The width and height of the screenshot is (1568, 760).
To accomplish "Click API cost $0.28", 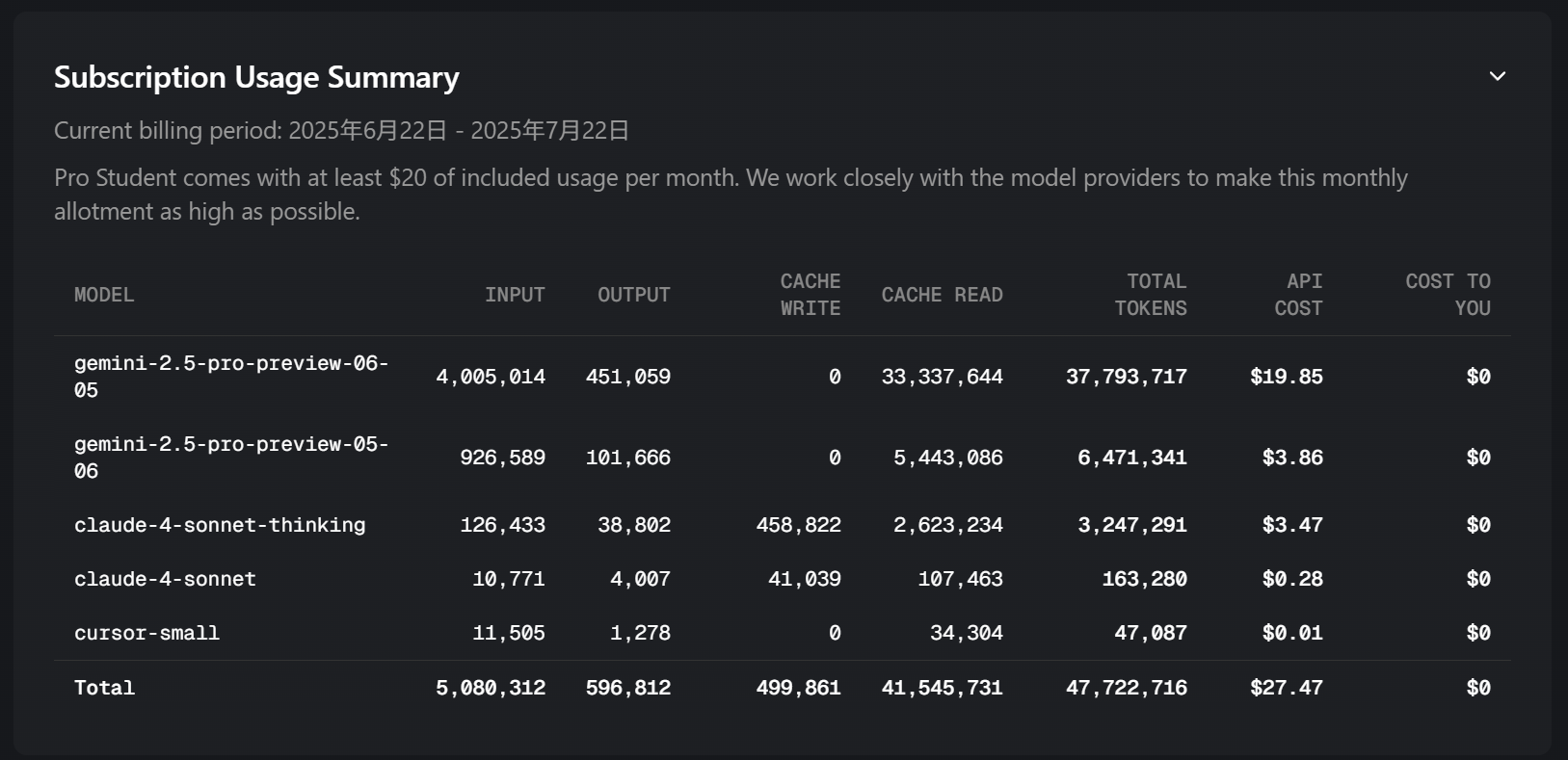I will [x=1292, y=579].
